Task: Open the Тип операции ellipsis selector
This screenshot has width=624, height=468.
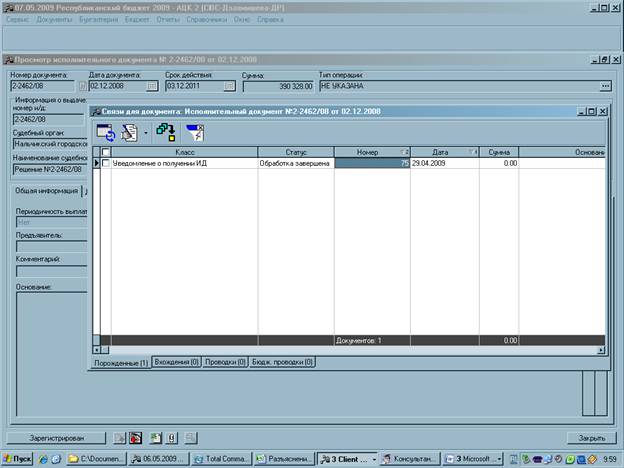Action: point(606,86)
